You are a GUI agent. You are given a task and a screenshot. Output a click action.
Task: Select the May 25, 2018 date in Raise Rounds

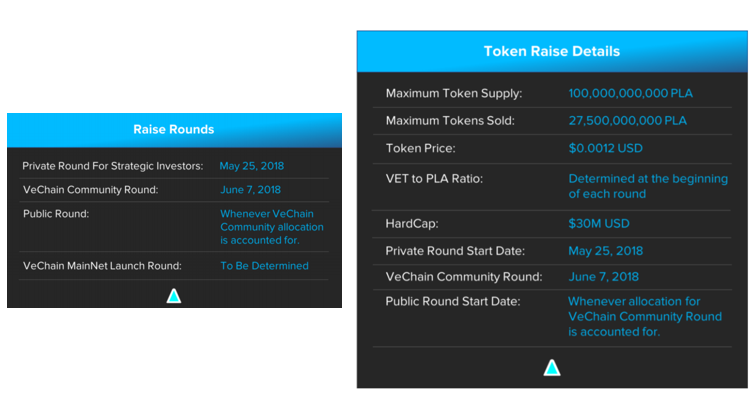[252, 166]
